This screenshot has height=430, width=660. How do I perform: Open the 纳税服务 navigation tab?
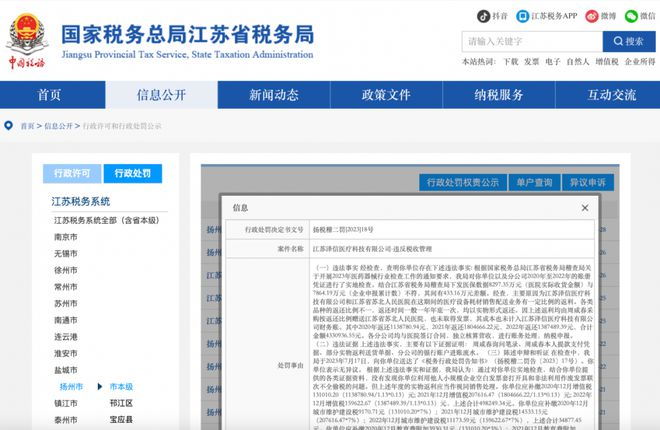click(499, 95)
